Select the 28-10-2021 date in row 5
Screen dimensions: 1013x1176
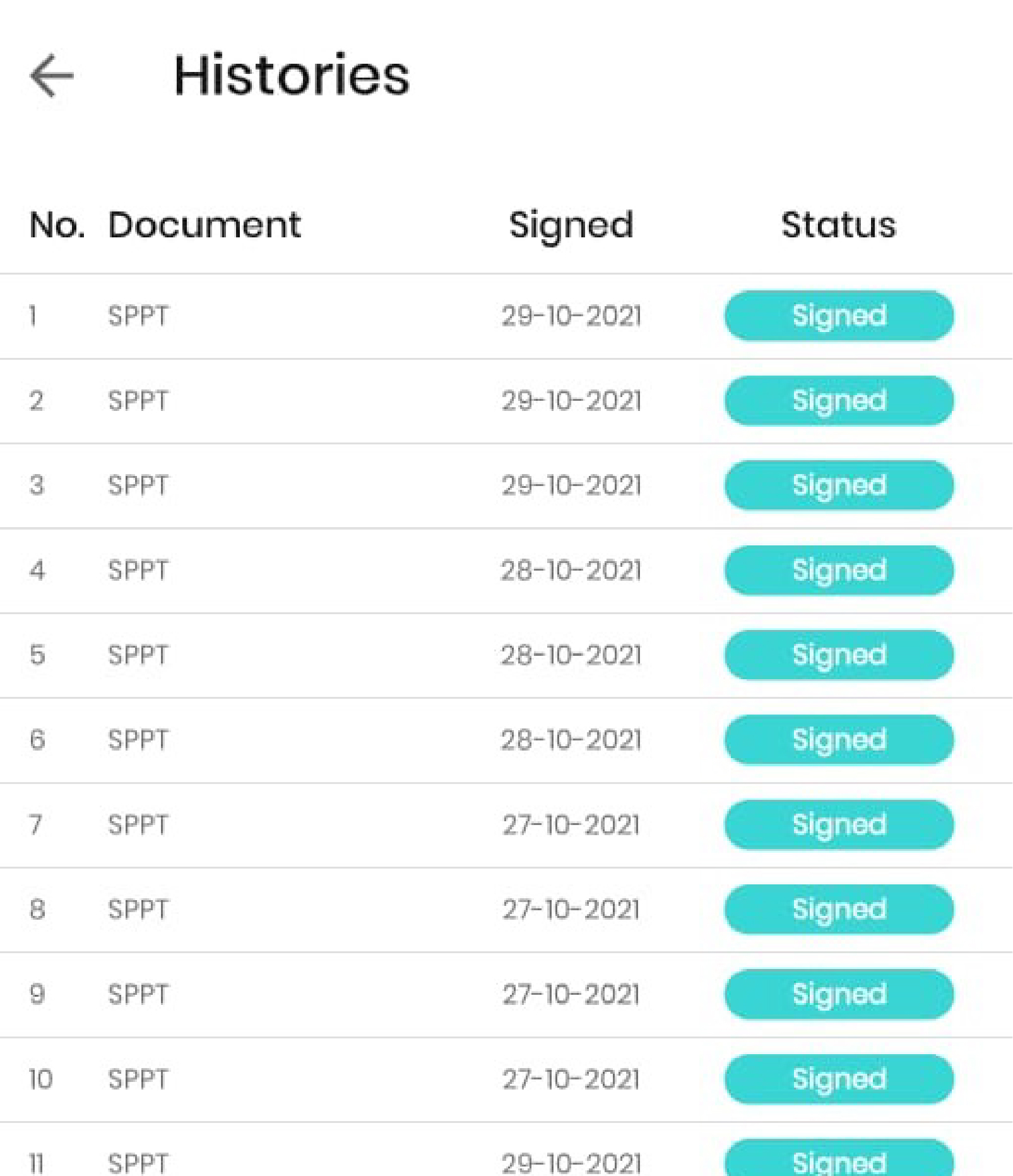pos(571,655)
